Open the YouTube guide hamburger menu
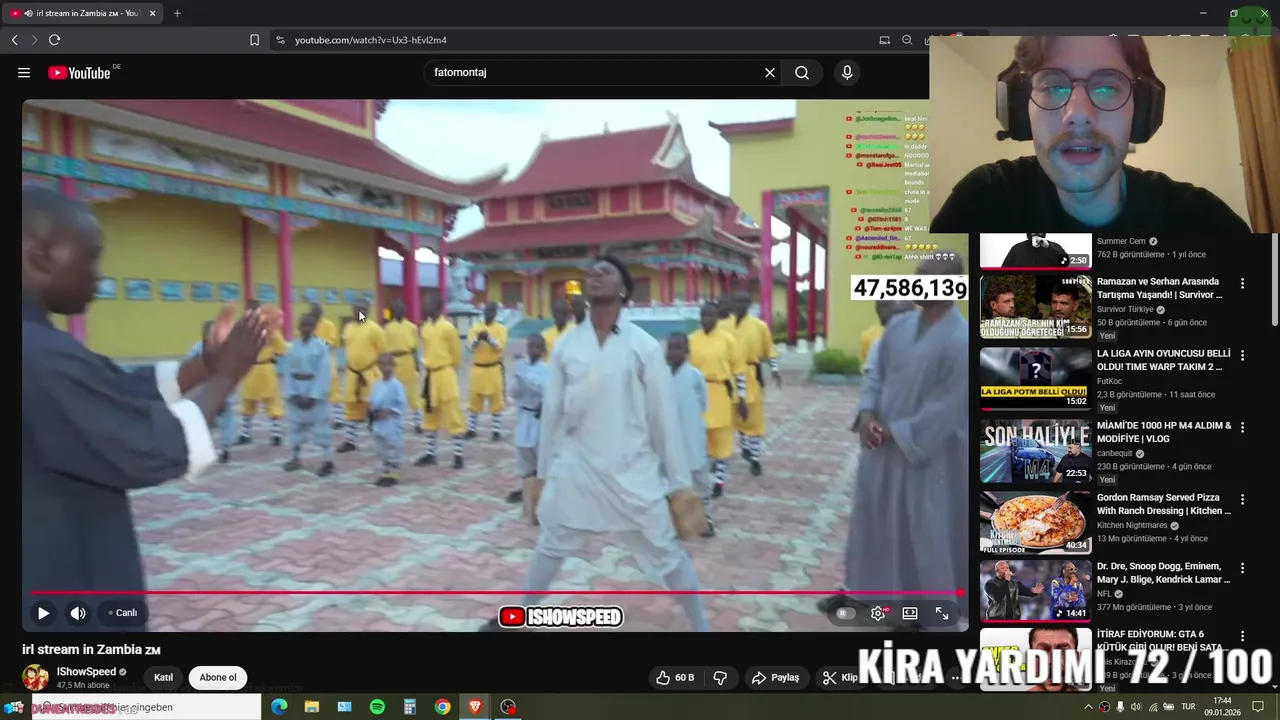Screen dimensions: 1280x720 24,72
